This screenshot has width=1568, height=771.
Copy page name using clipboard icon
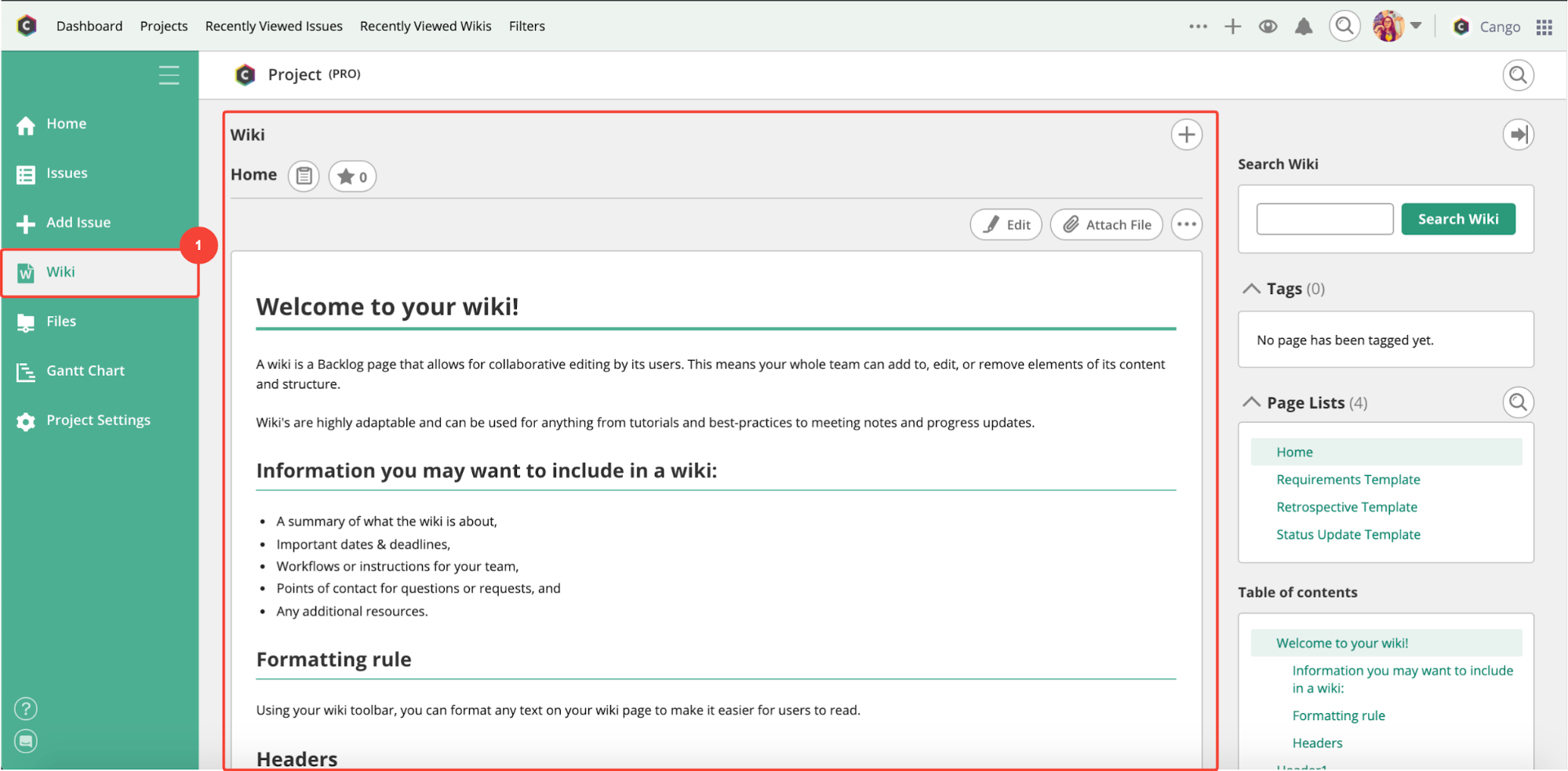304,176
